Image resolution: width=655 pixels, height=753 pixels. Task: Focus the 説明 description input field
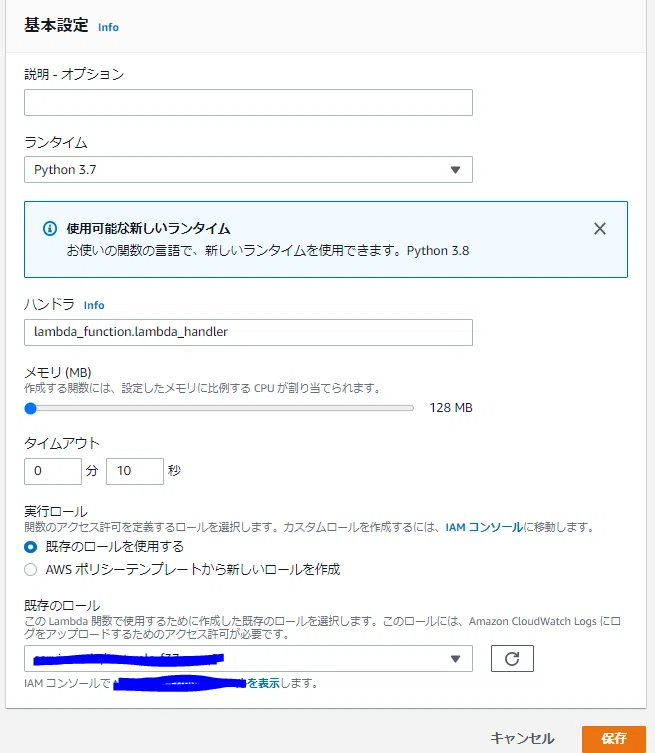248,102
